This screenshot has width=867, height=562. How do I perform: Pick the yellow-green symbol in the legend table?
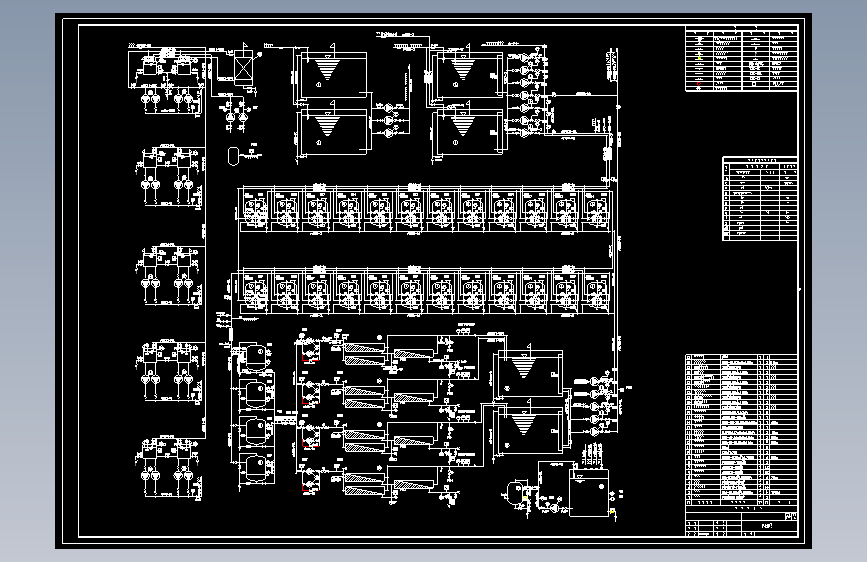pyautogui.click(x=699, y=58)
